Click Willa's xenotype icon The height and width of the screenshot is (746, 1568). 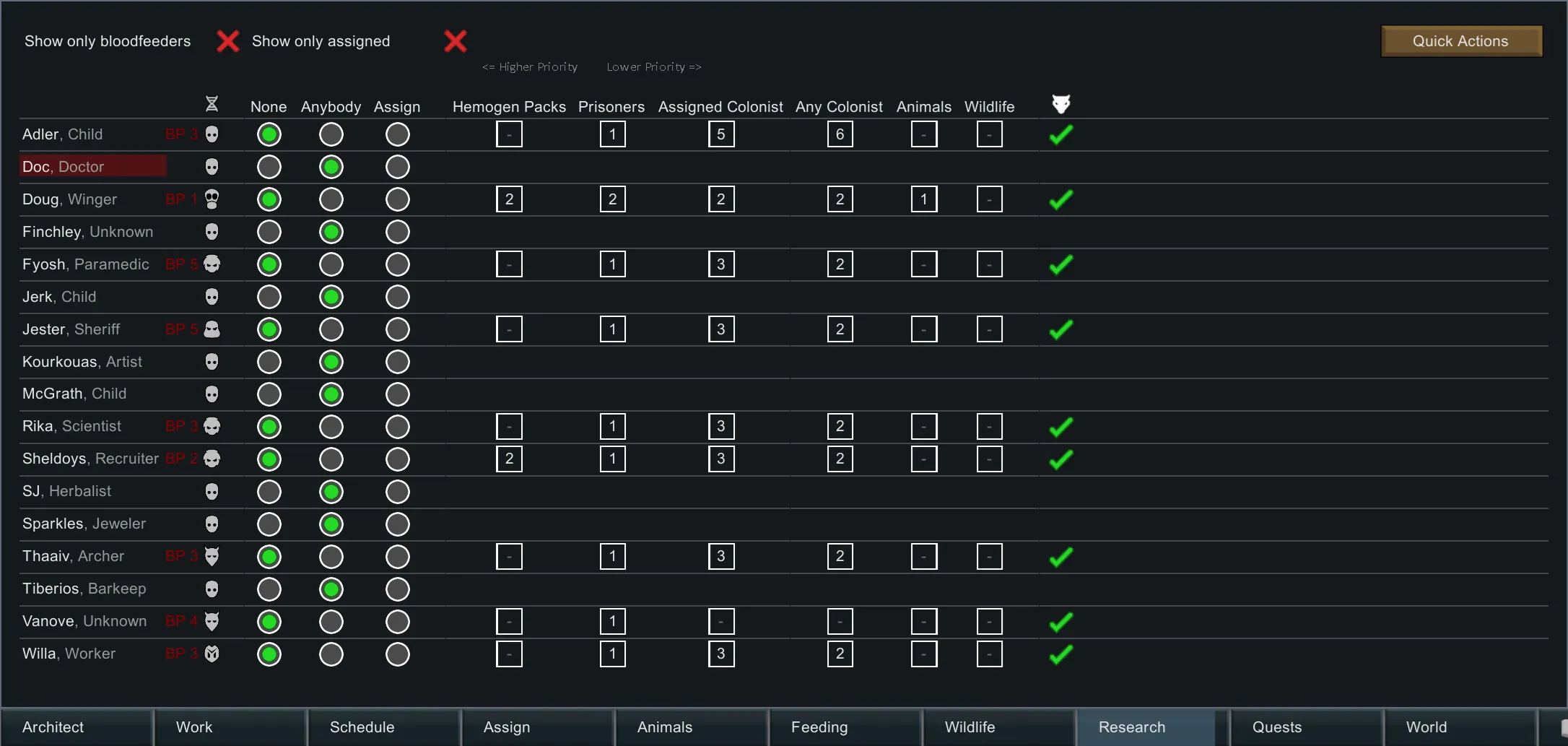pos(212,654)
